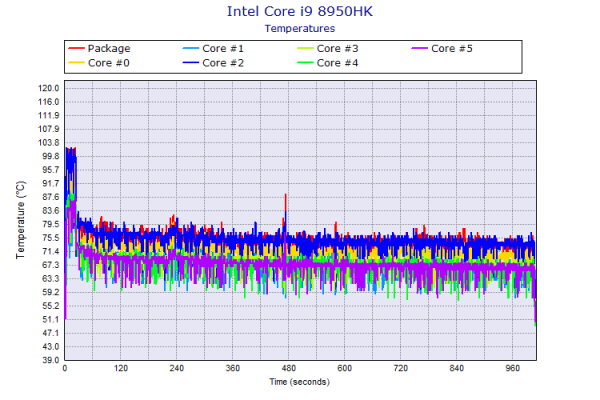The height and width of the screenshot is (400, 600).
Task: Click the 63.3 y-axis value
Action: pos(51,278)
